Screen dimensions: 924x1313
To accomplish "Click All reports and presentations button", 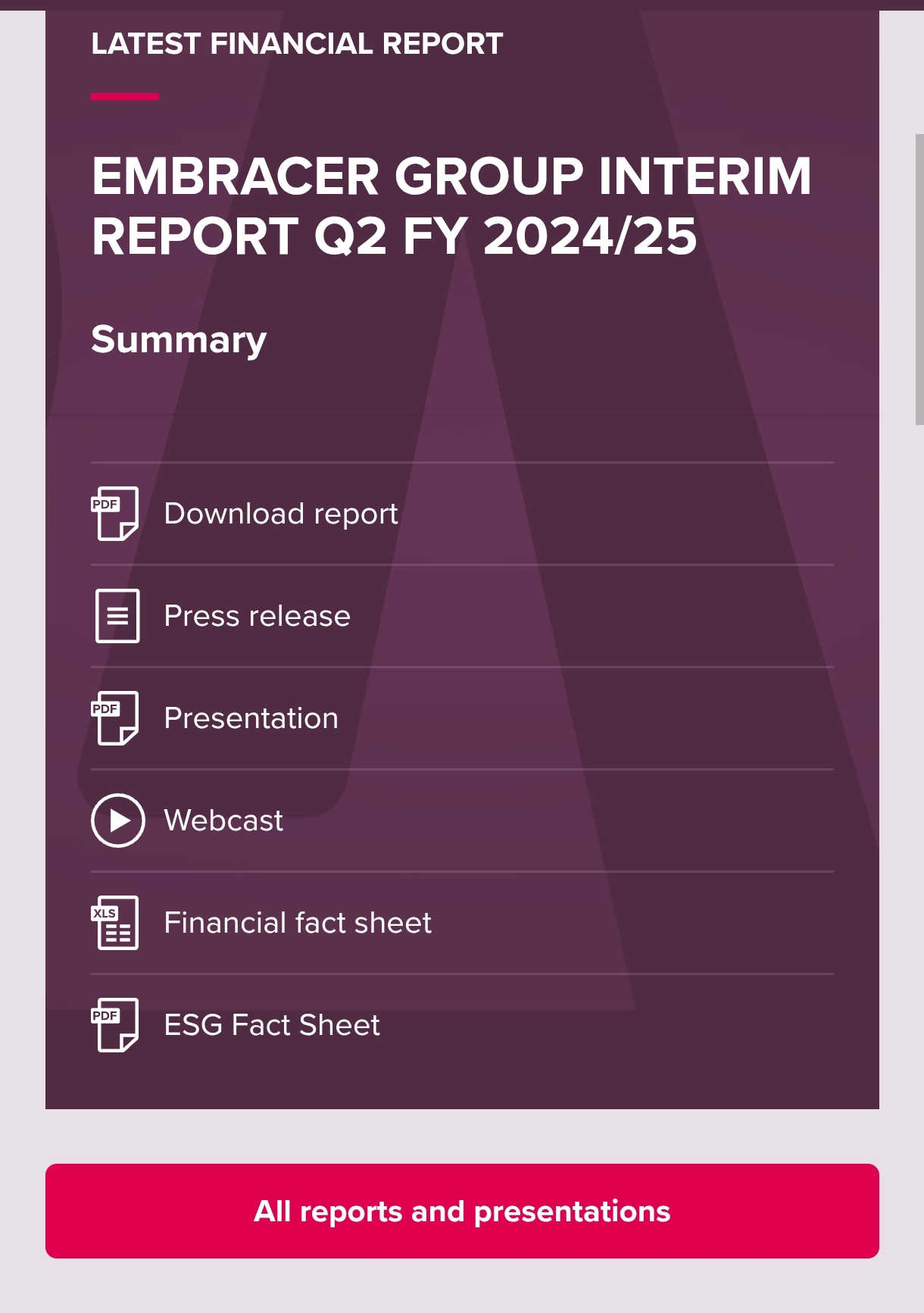I will (x=462, y=1211).
